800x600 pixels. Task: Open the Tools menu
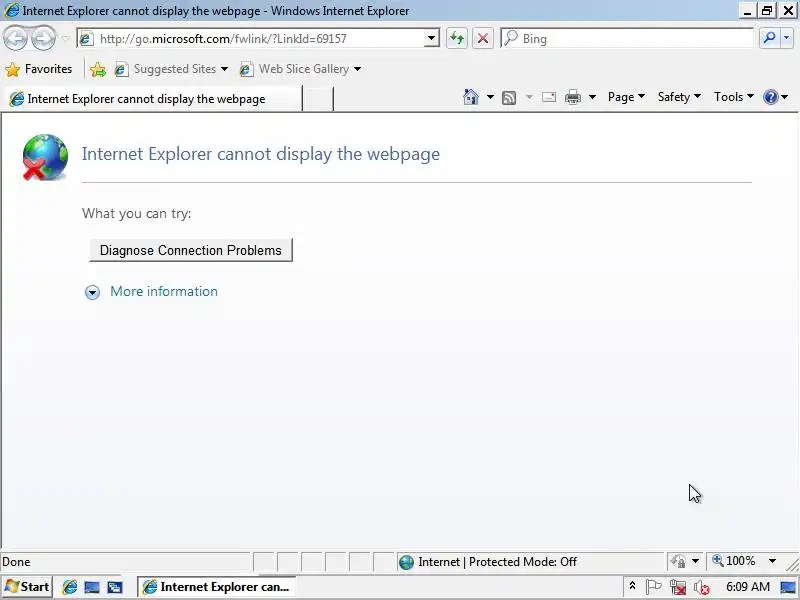(x=734, y=97)
